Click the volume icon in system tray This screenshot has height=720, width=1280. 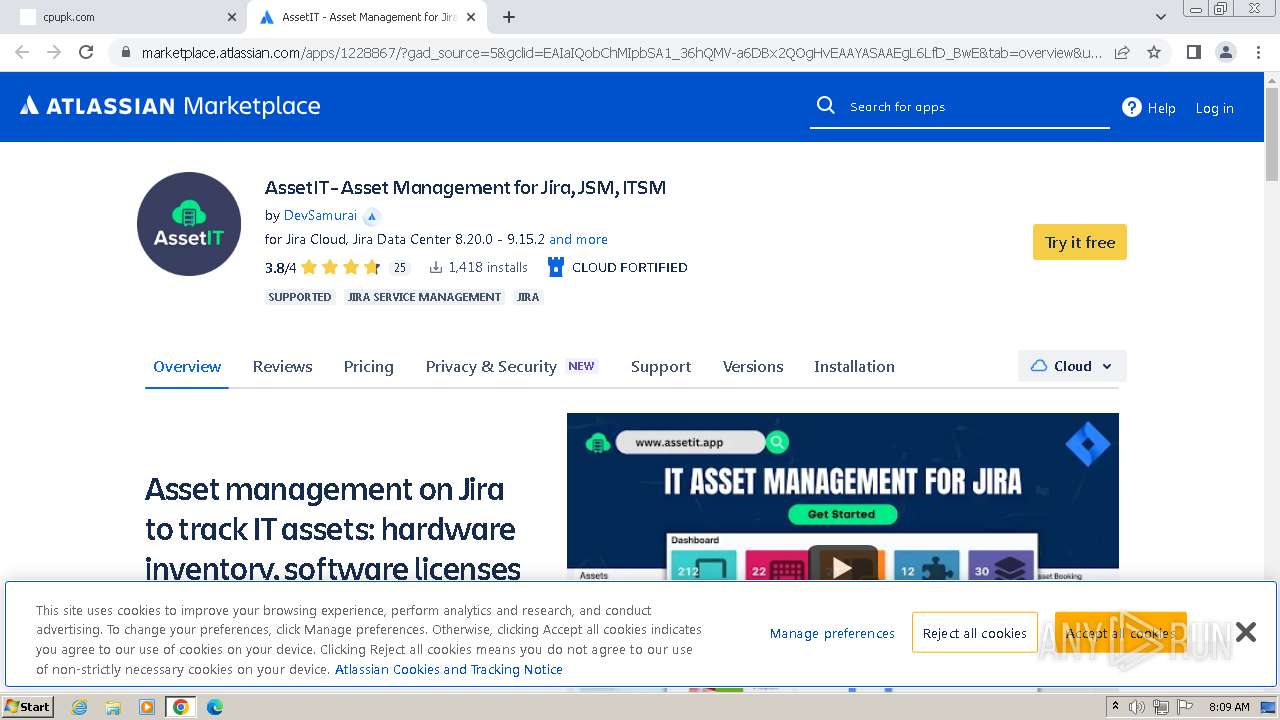coord(1137,707)
